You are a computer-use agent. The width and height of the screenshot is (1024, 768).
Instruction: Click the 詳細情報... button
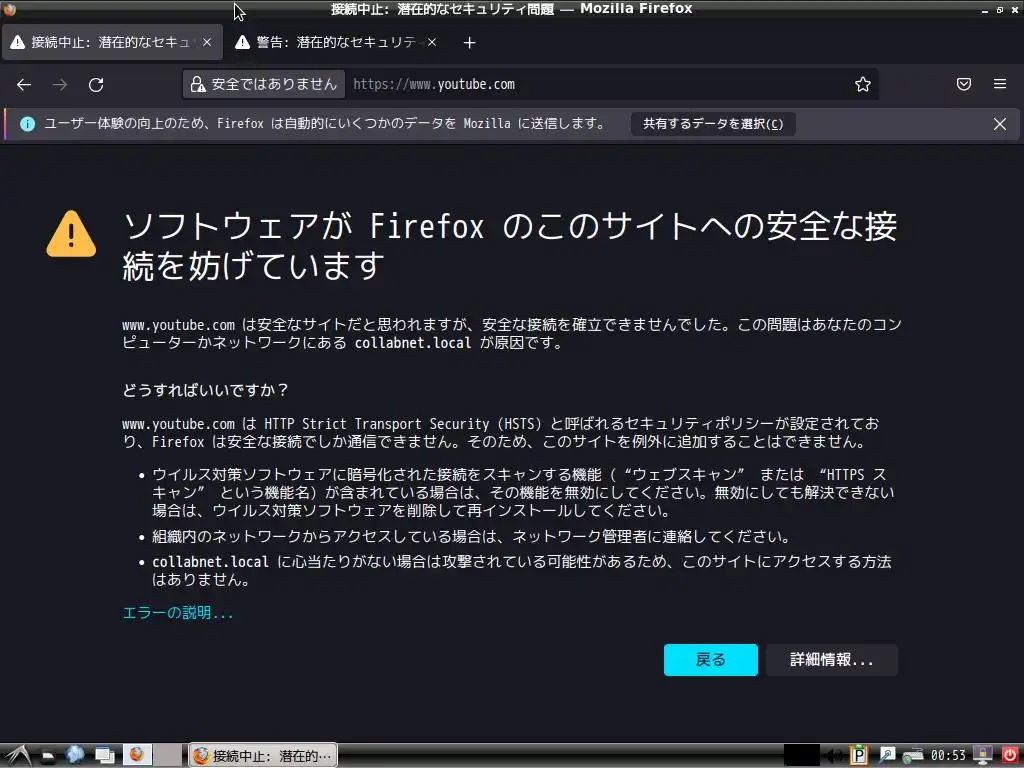pos(831,660)
